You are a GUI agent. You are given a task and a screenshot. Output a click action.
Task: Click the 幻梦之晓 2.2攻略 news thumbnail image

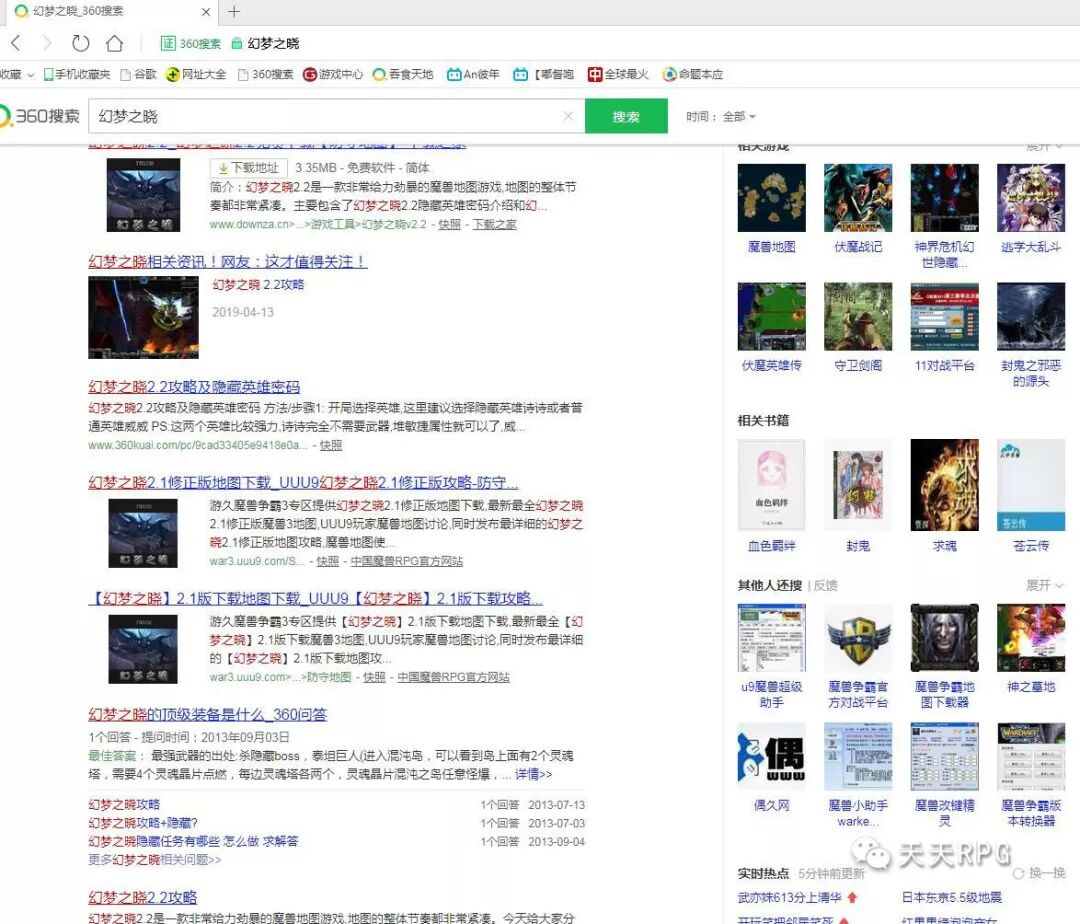click(143, 317)
